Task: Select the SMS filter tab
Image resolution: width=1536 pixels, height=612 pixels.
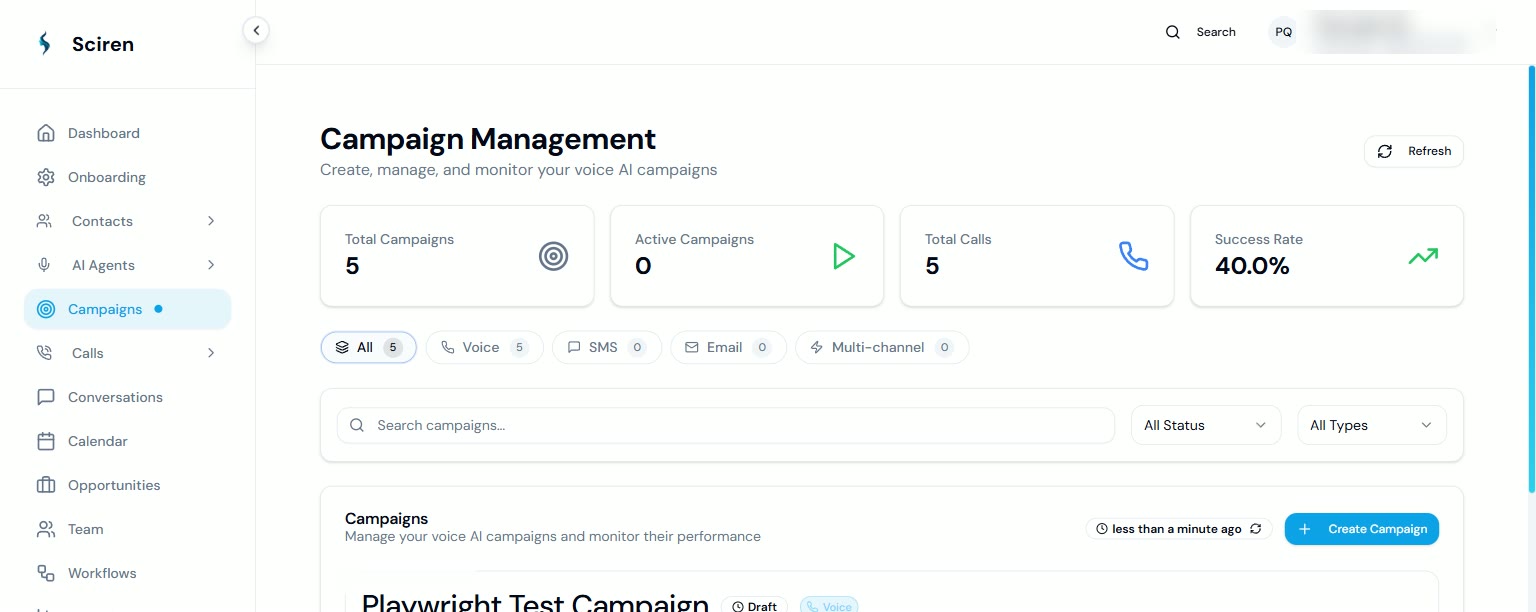Action: tap(607, 347)
